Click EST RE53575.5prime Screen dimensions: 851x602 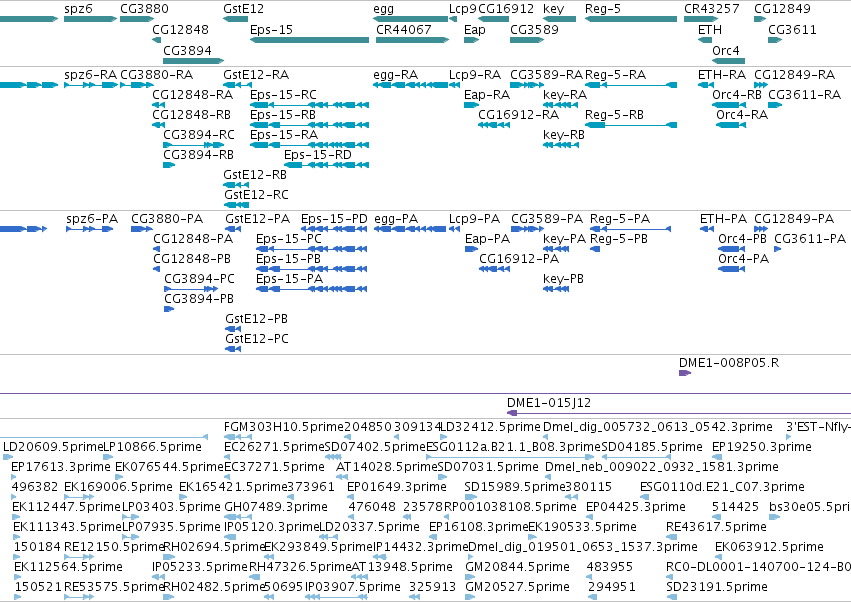114,587
